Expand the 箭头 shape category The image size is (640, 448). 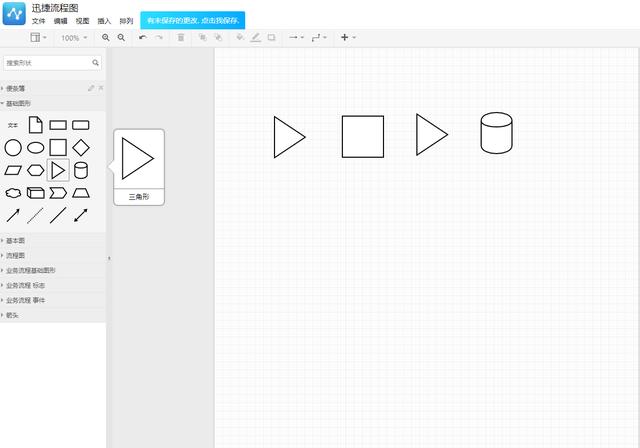pos(13,315)
